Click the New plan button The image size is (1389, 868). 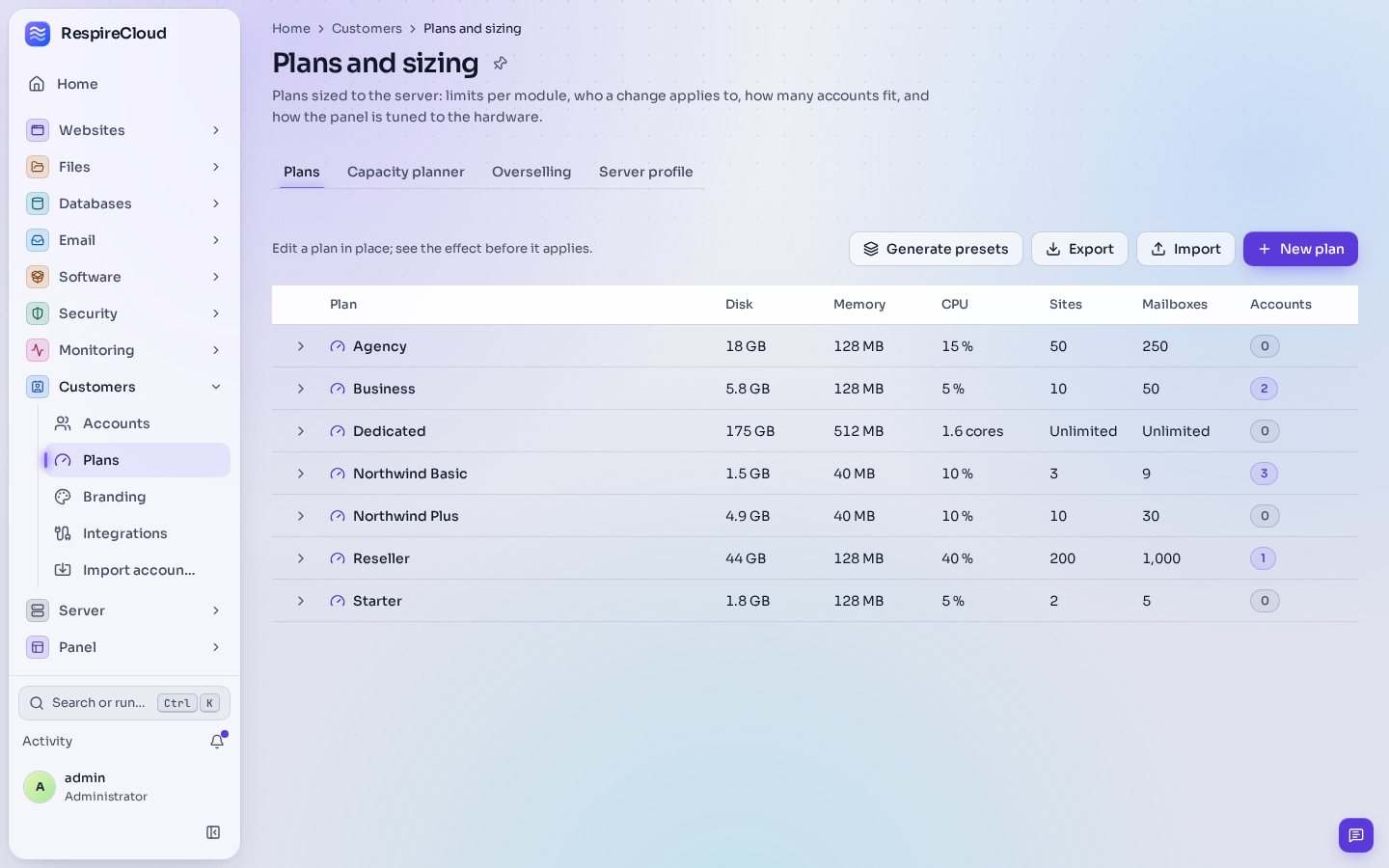1300,249
